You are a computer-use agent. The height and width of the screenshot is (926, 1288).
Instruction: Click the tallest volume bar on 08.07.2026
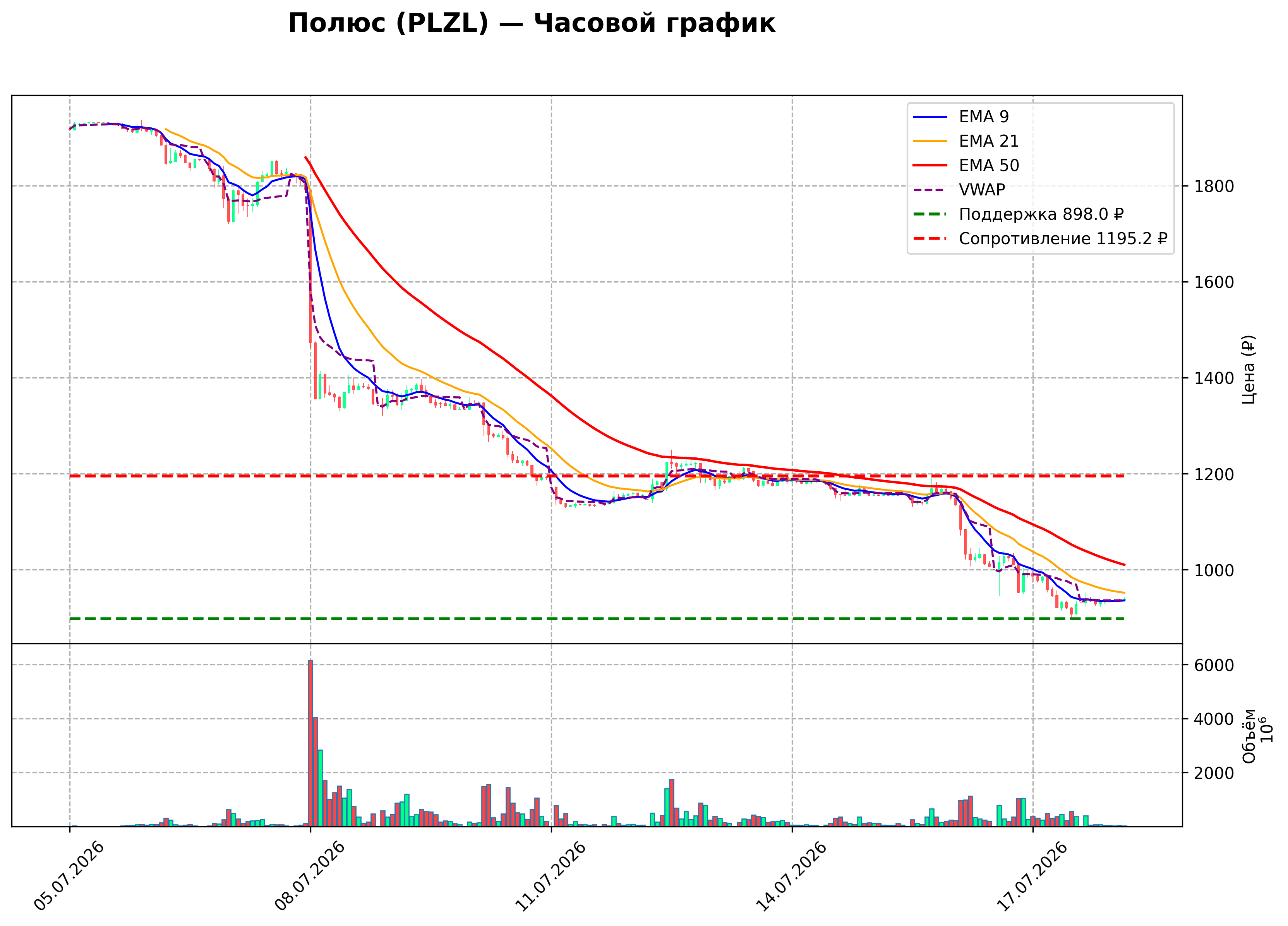tap(310, 743)
